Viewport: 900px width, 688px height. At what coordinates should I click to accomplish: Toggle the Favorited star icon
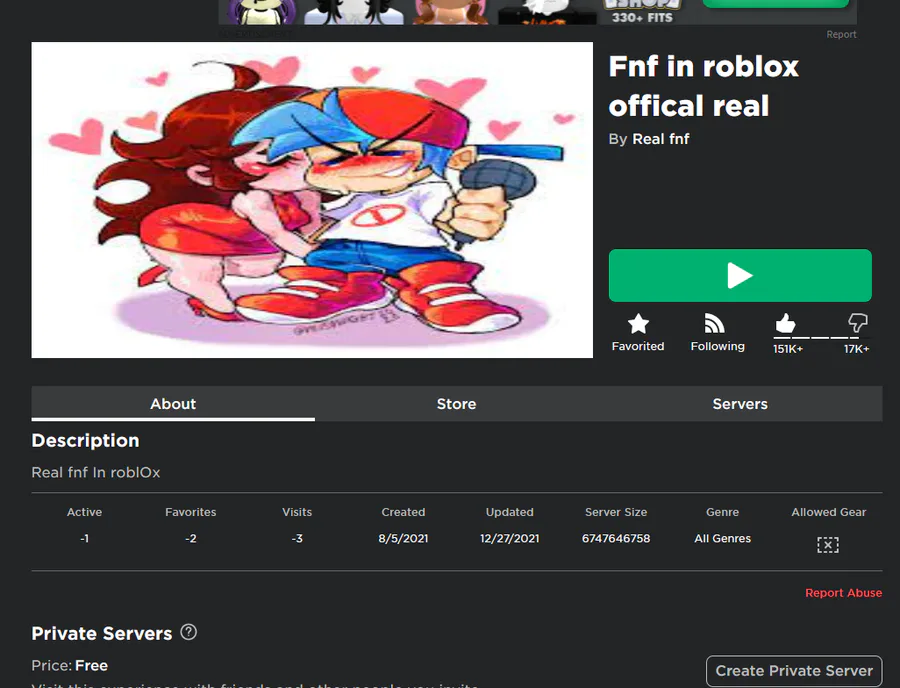pos(638,324)
